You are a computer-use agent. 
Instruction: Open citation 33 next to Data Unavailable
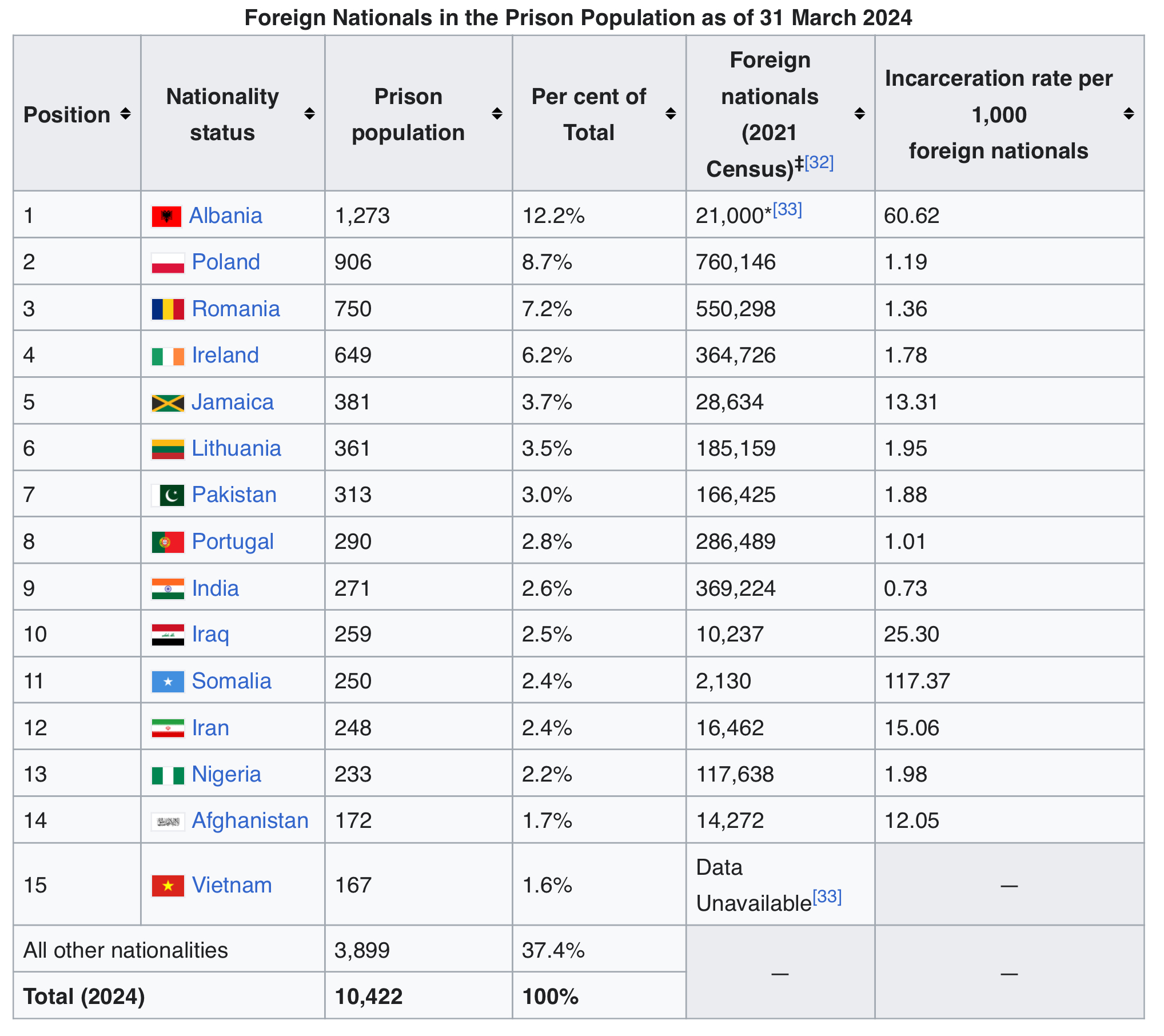coord(827,896)
